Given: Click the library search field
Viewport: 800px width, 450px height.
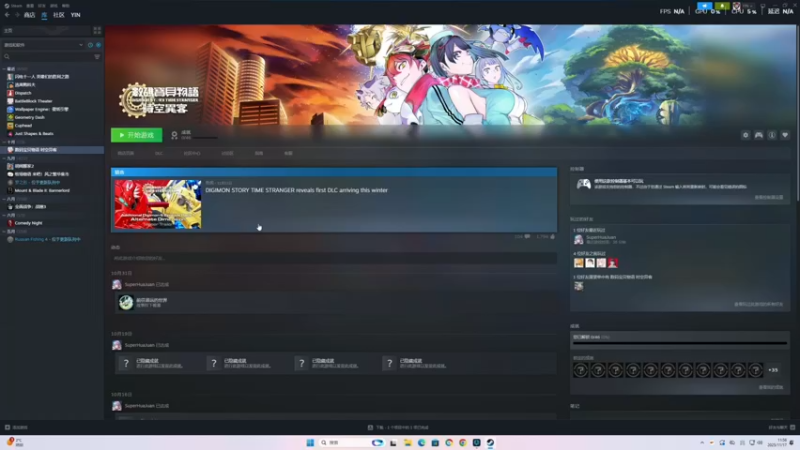Looking at the screenshot, I should coord(47,57).
